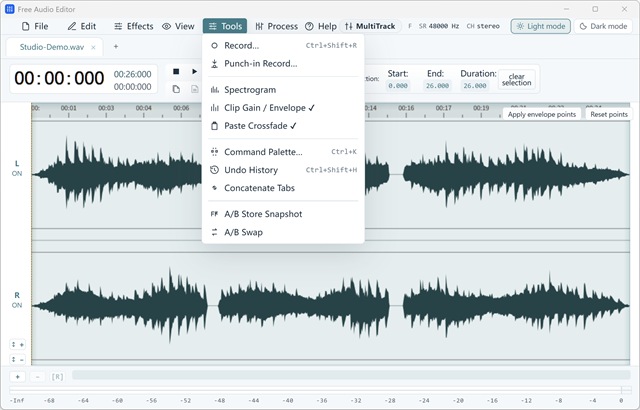Click the Punch-in Record icon
This screenshot has height=410, width=640.
214,64
